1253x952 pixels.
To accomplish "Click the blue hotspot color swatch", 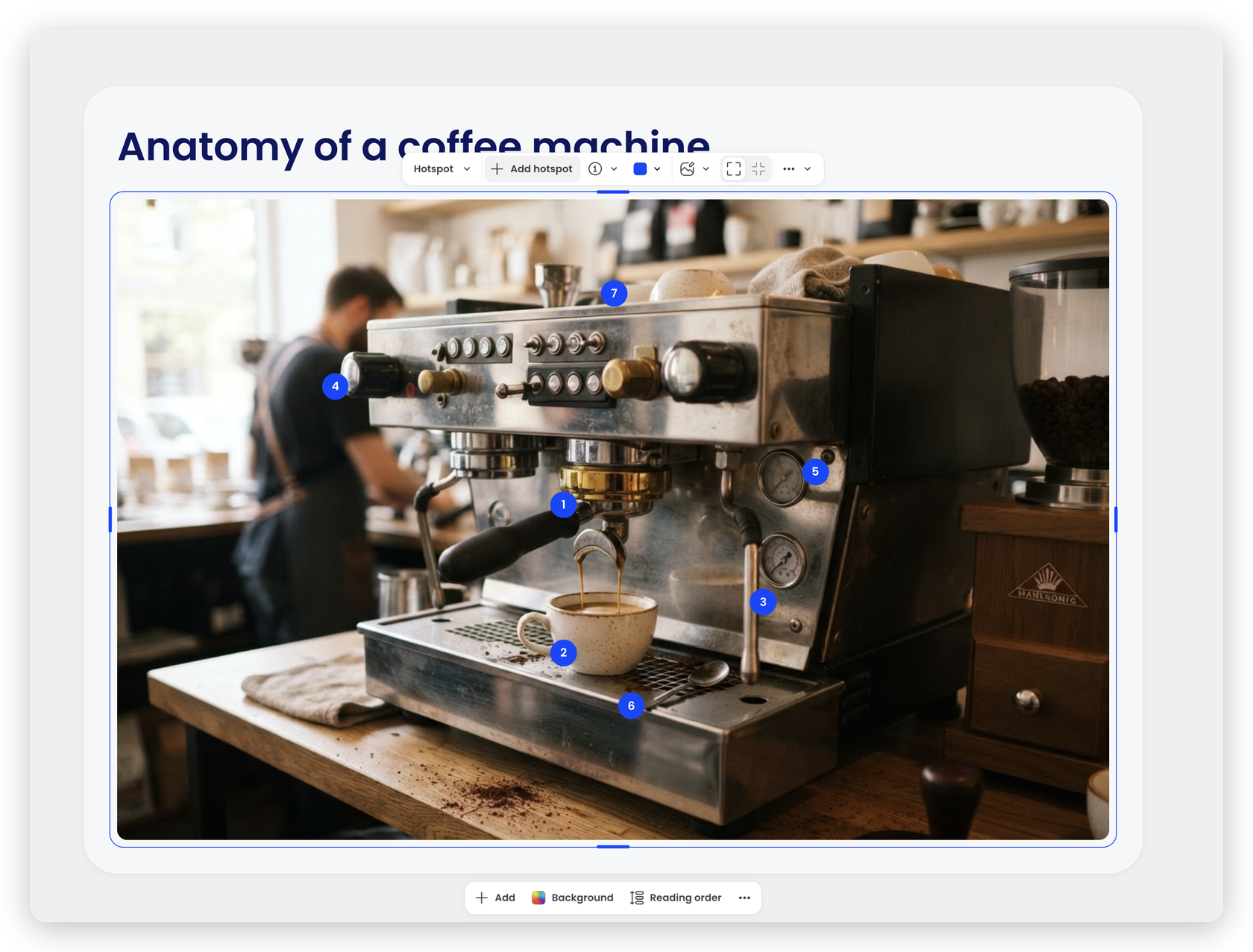I will click(x=640, y=169).
